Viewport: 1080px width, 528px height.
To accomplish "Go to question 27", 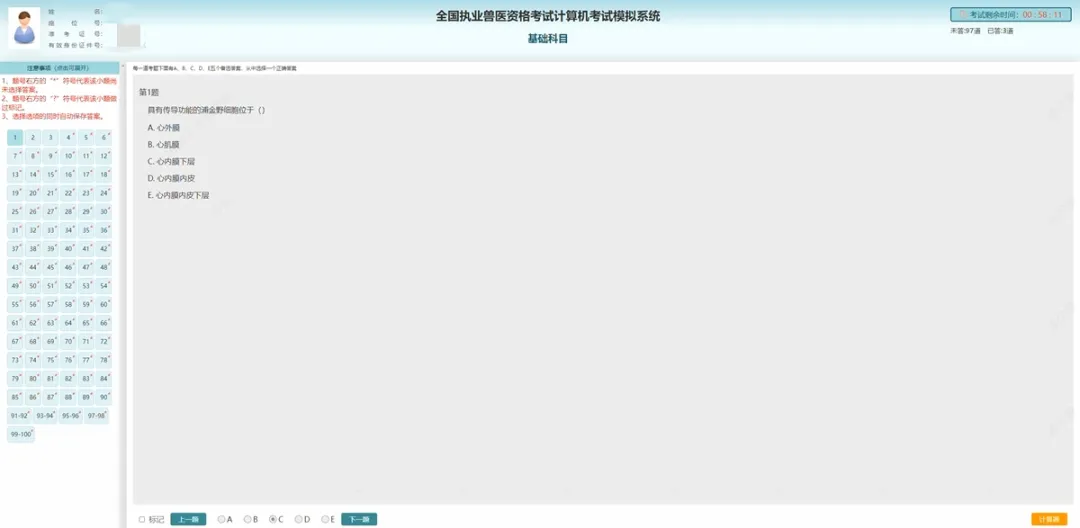I will point(50,212).
